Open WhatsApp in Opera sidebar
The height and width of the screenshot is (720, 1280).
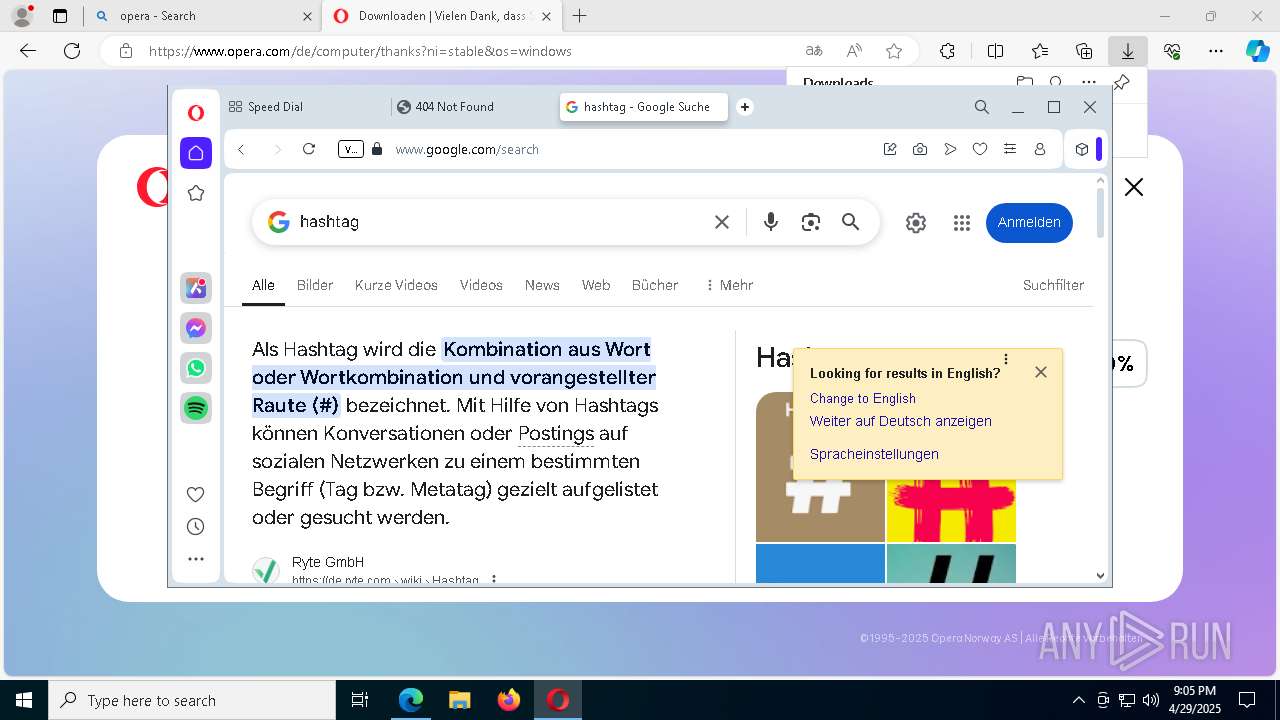pos(196,368)
